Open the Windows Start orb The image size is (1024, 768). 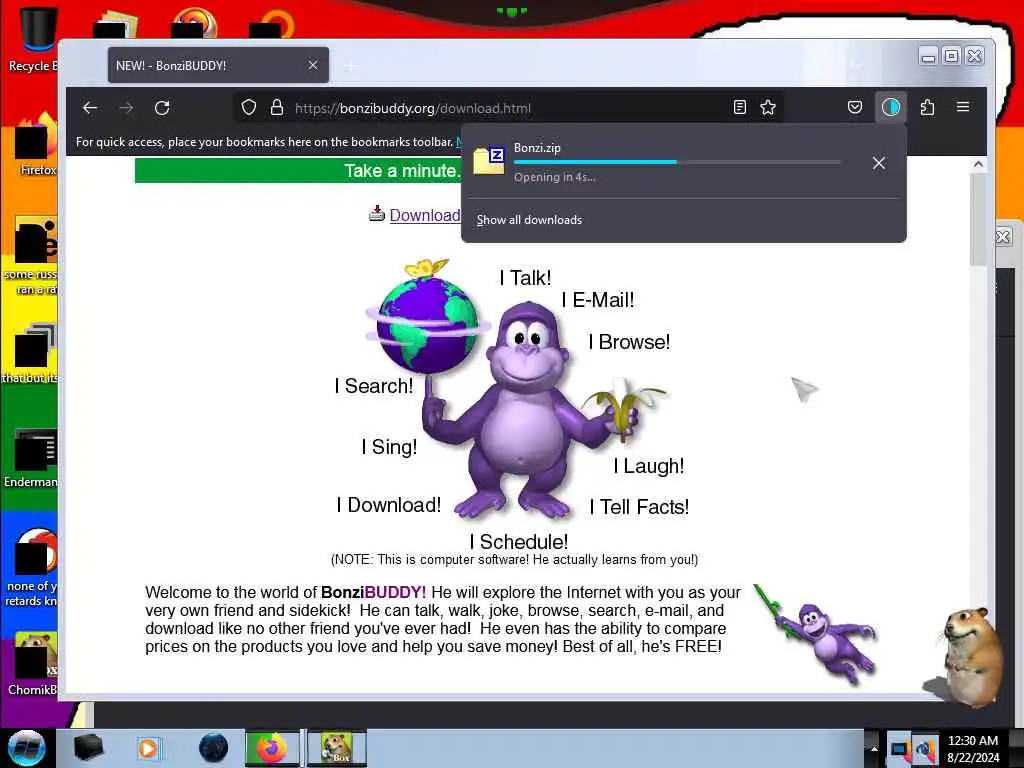(x=27, y=748)
